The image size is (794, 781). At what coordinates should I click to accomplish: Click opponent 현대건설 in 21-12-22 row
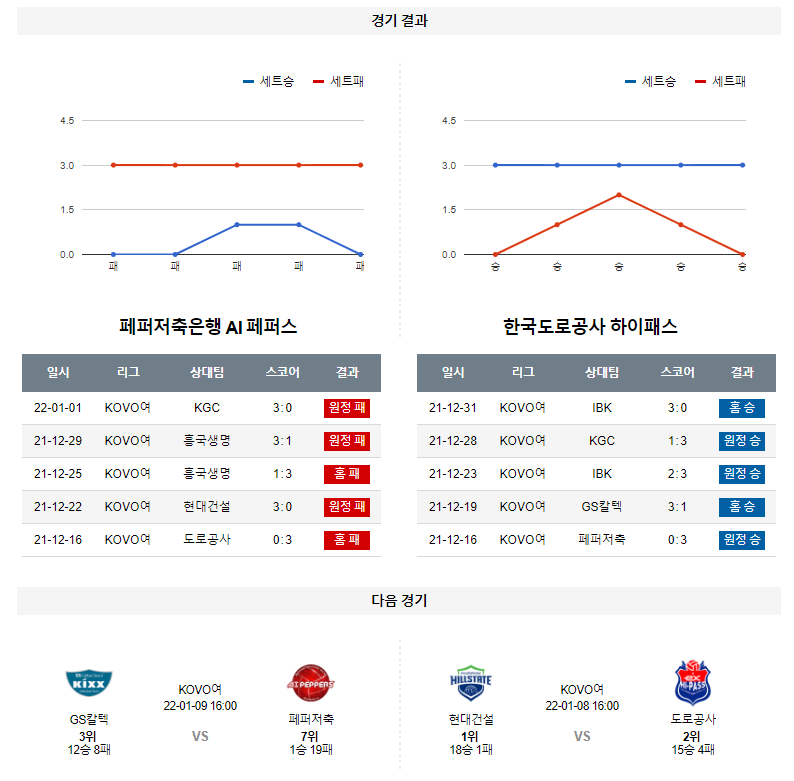click(x=207, y=506)
